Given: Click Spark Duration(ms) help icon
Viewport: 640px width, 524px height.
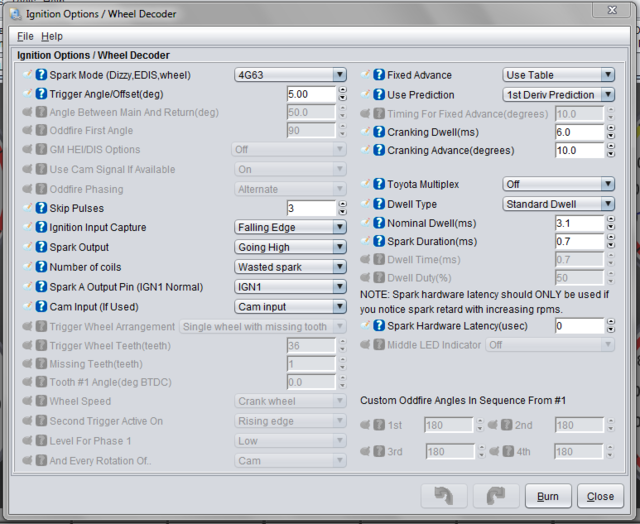Looking at the screenshot, I should tap(379, 241).
